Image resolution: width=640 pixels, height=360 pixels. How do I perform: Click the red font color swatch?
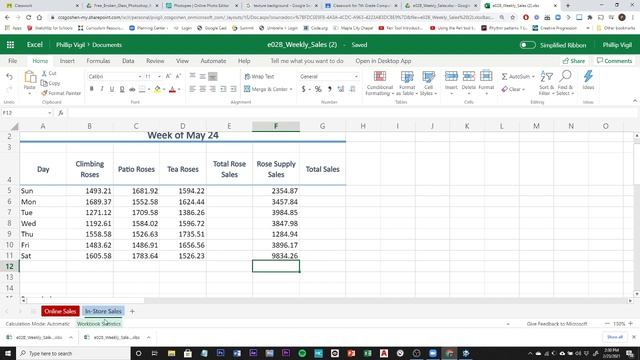(x=172, y=89)
